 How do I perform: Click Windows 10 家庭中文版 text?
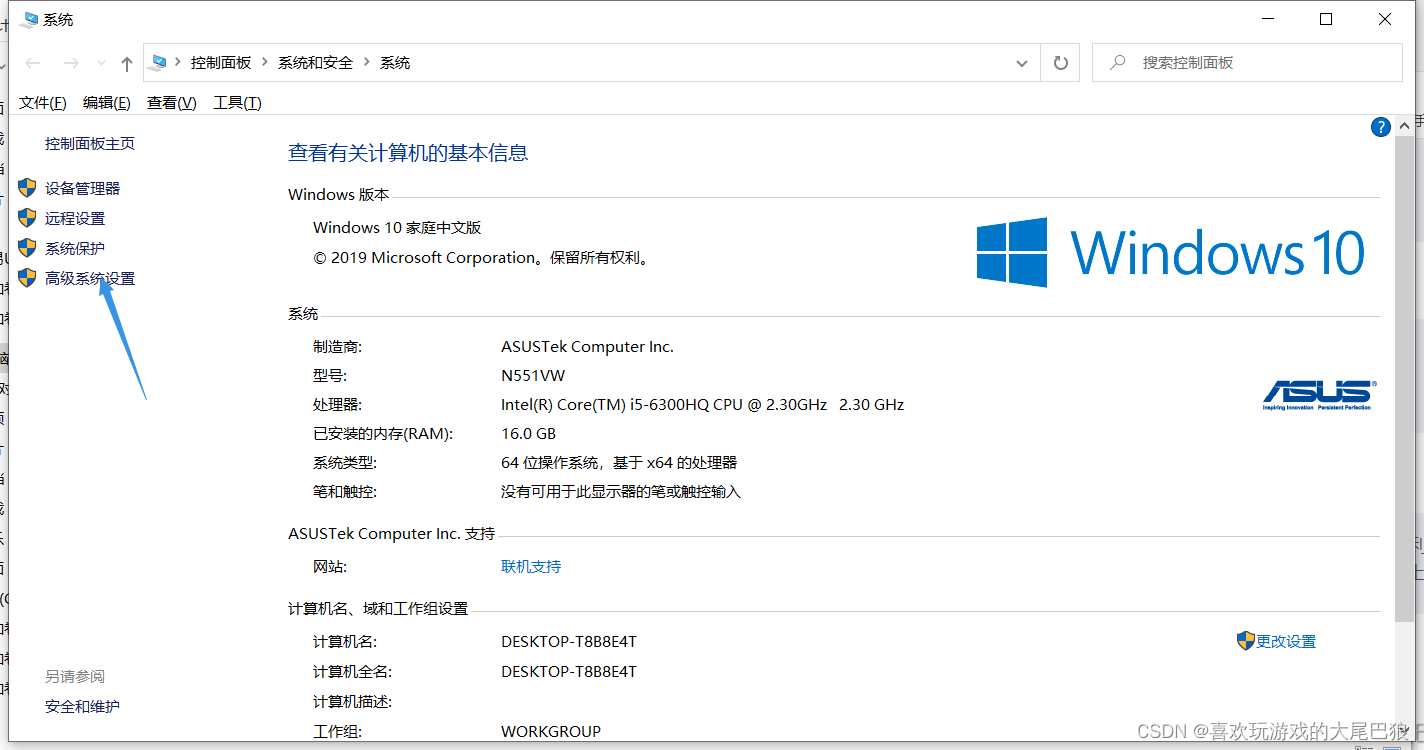click(397, 227)
